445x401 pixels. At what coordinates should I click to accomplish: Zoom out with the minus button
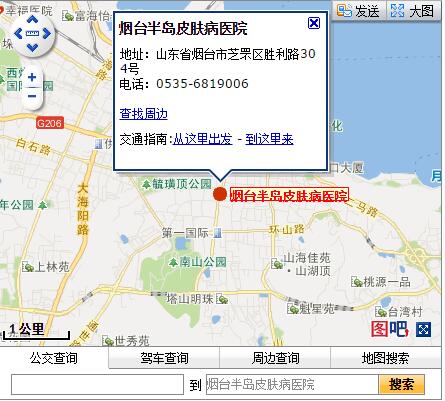pyautogui.click(x=32, y=96)
